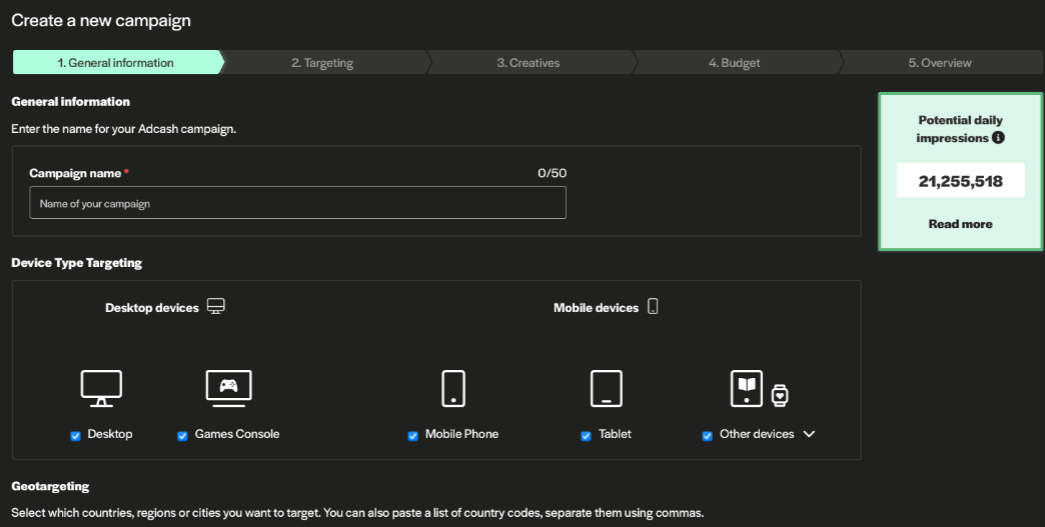Click the Mobile Phone device icon

pos(453,388)
